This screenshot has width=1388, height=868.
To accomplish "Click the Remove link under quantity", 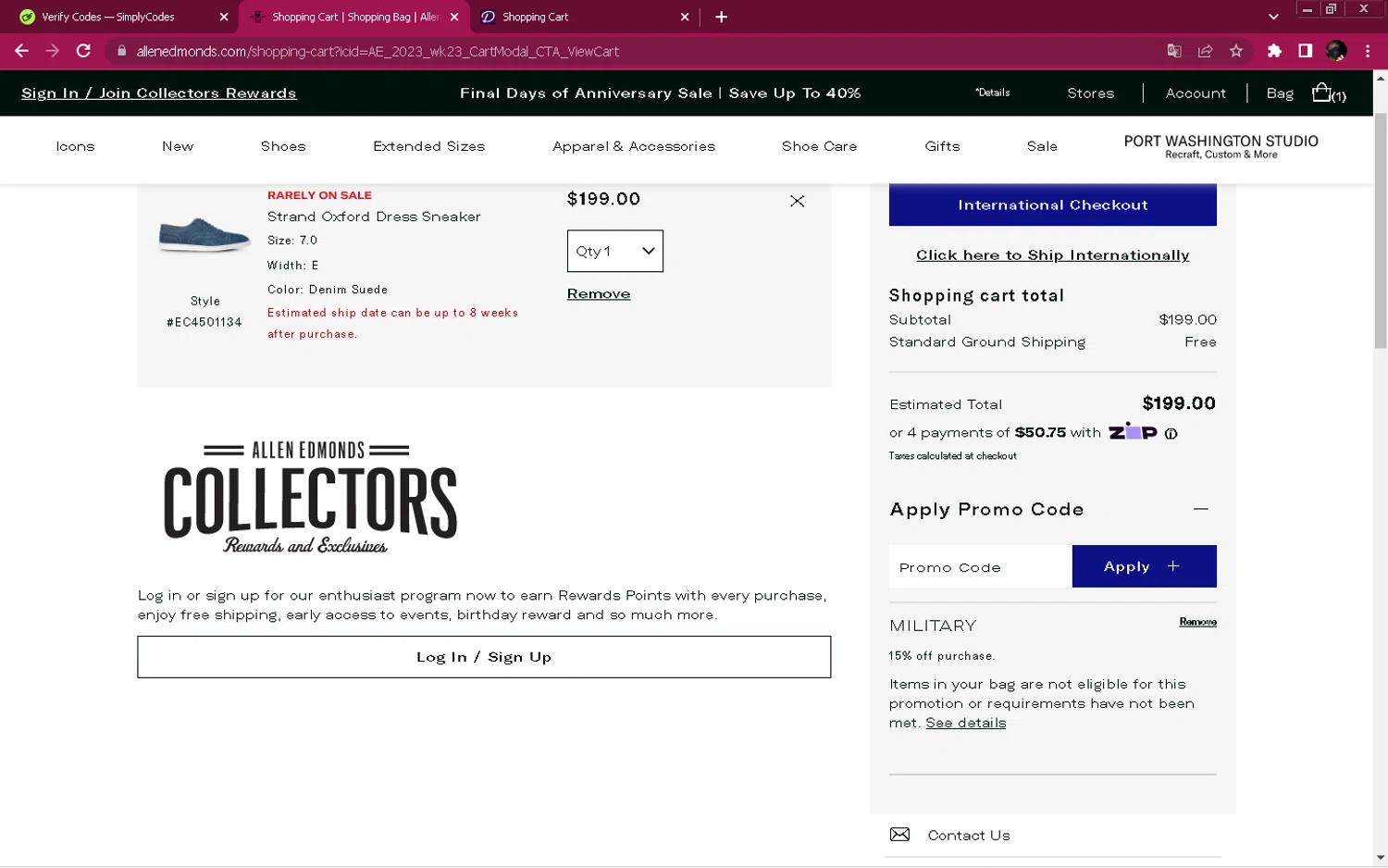I will click(599, 293).
